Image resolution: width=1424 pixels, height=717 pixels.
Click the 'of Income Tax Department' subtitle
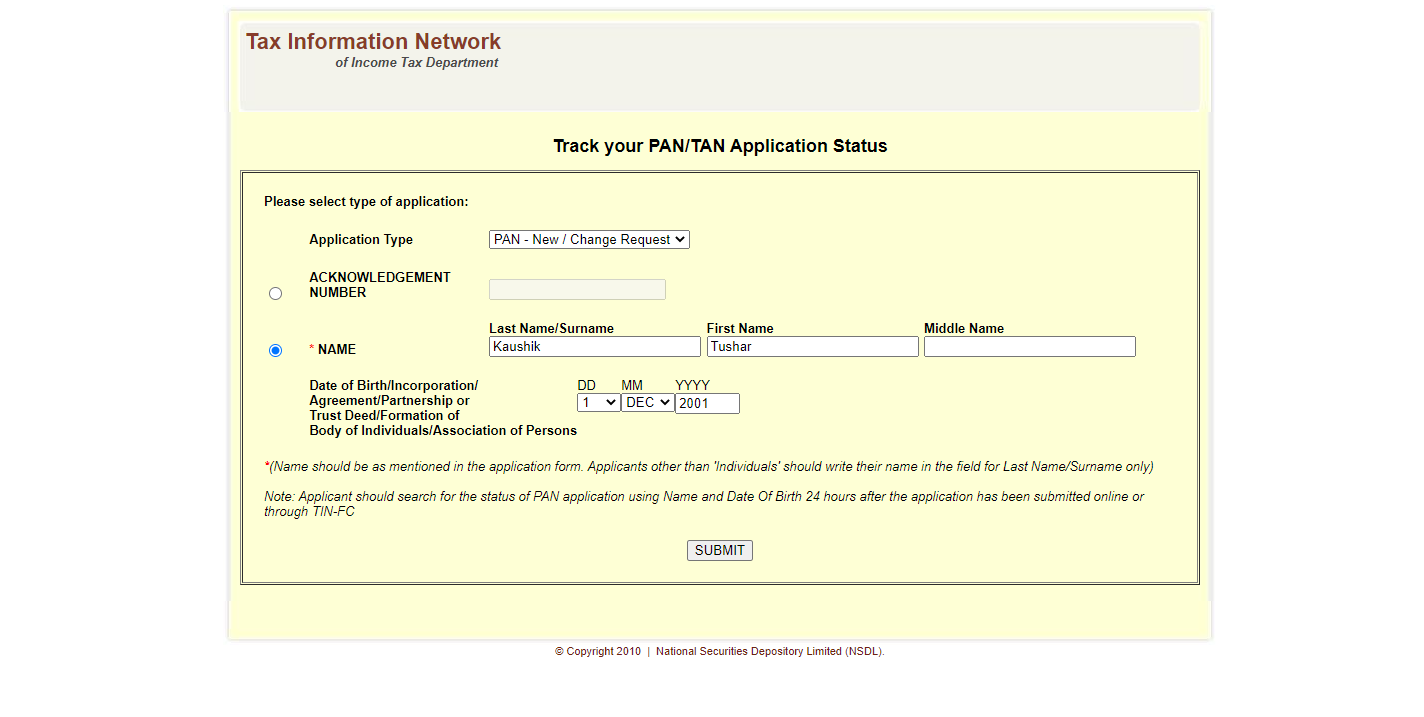pyautogui.click(x=416, y=63)
